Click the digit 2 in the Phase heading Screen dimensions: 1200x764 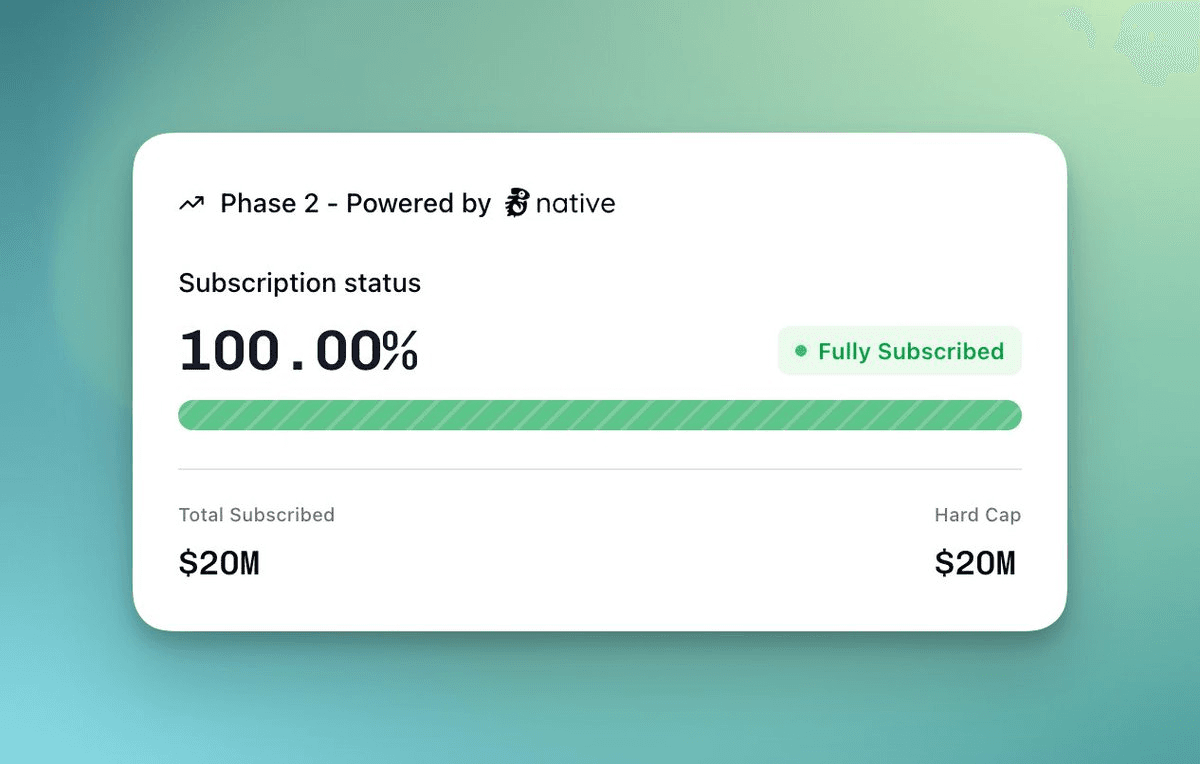tap(311, 204)
